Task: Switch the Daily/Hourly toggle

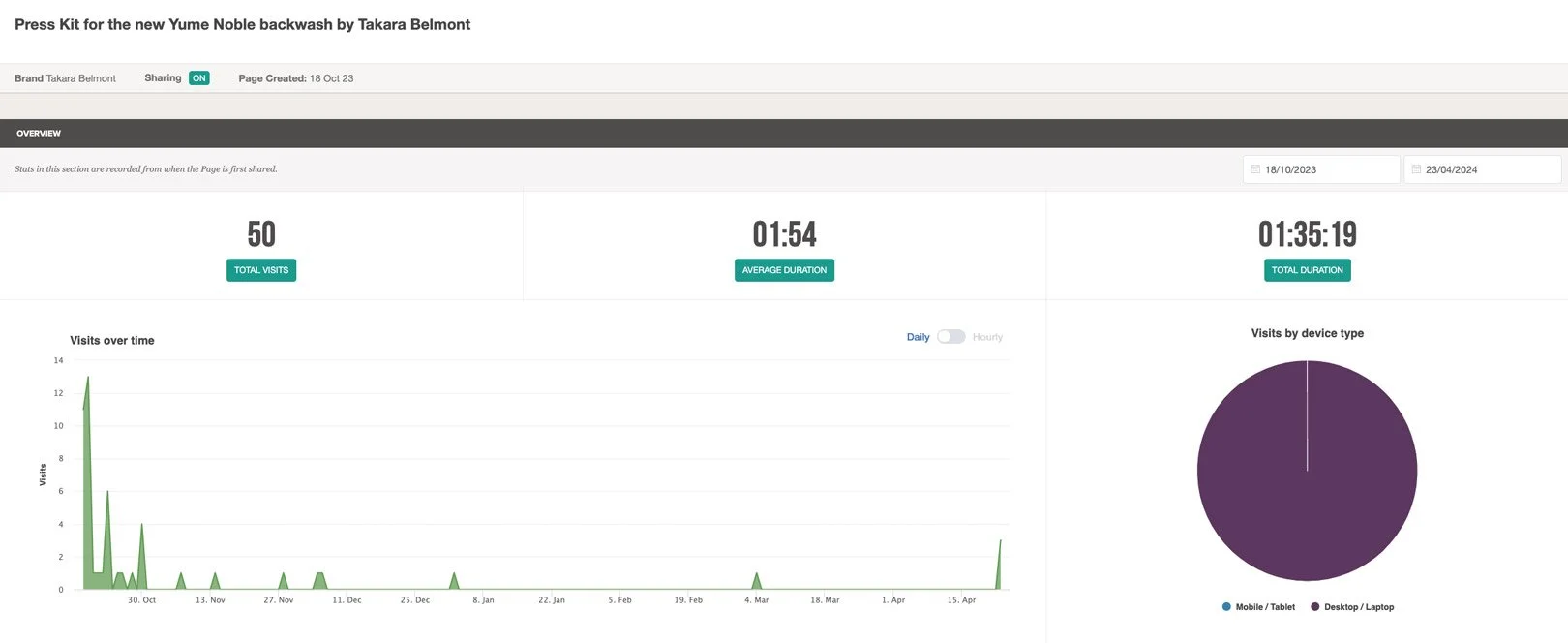Action: (950, 337)
